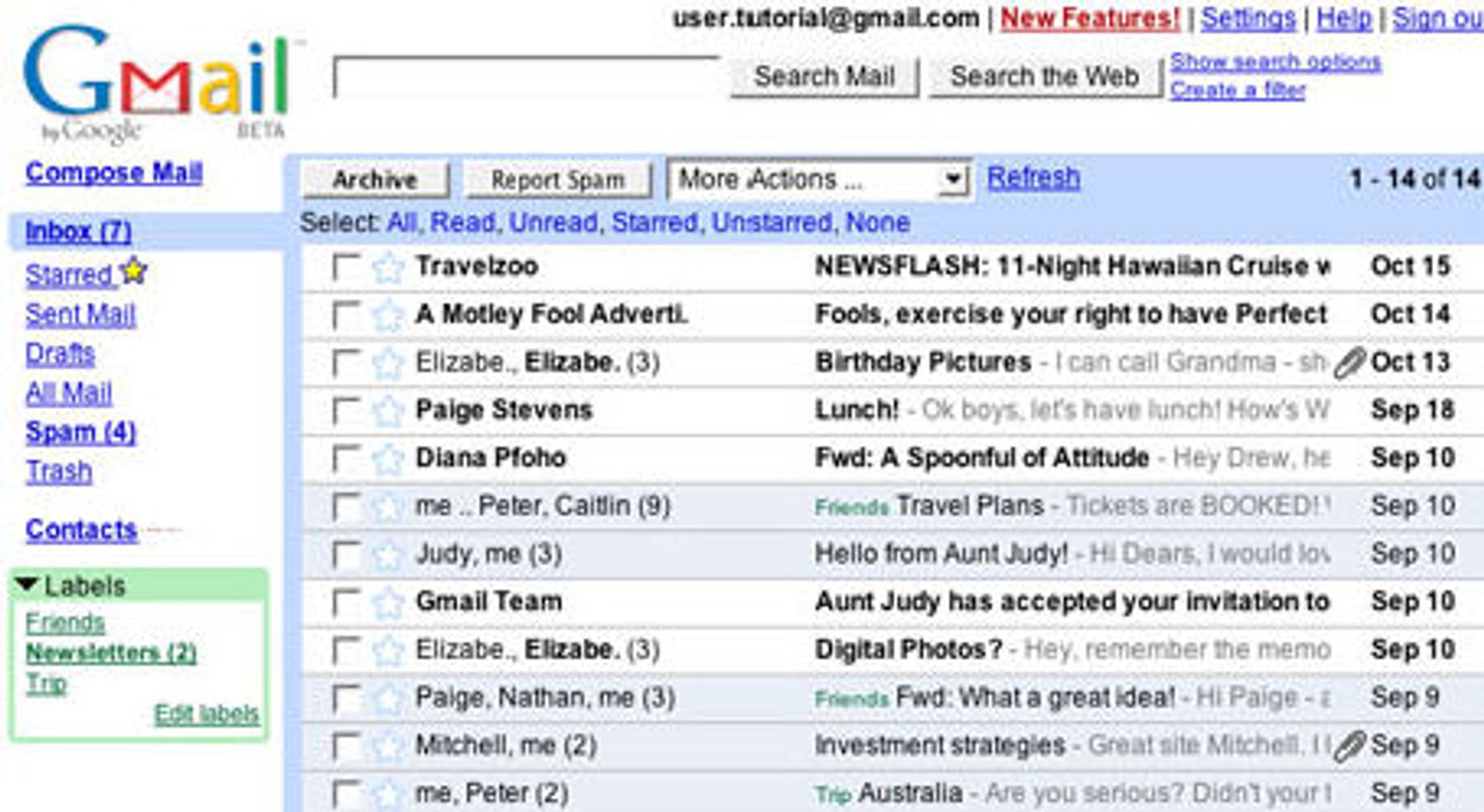This screenshot has width=1484, height=812.
Task: Open the Drafts folder
Action: [x=60, y=354]
